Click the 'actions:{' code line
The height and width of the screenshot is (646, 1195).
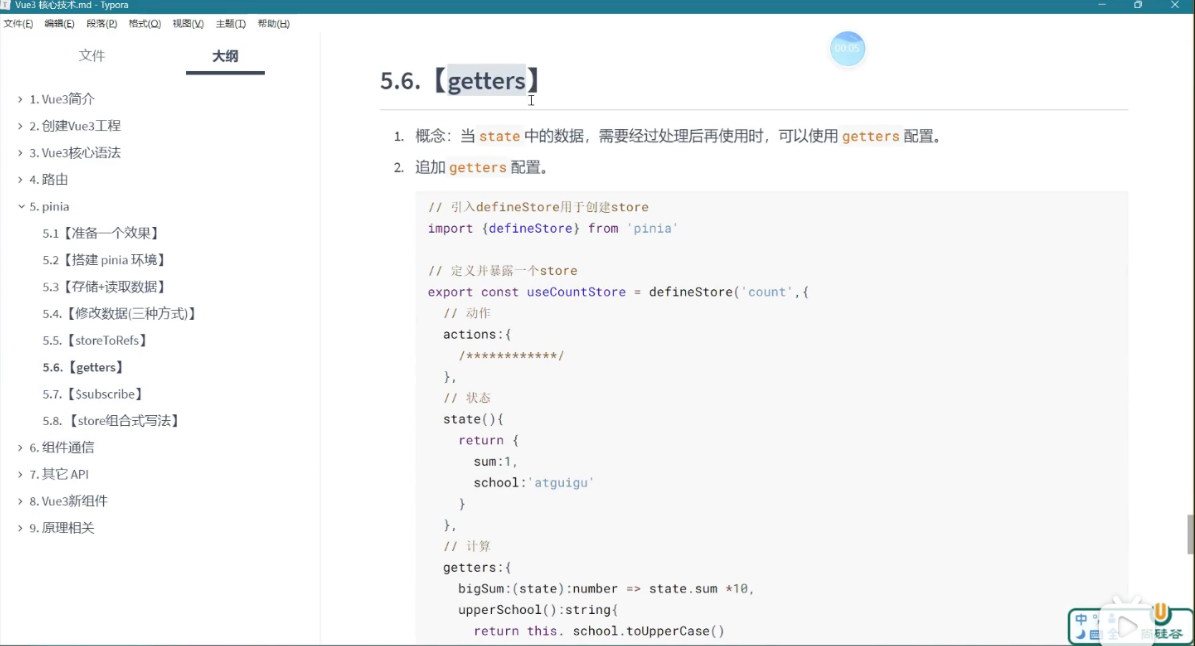477,334
